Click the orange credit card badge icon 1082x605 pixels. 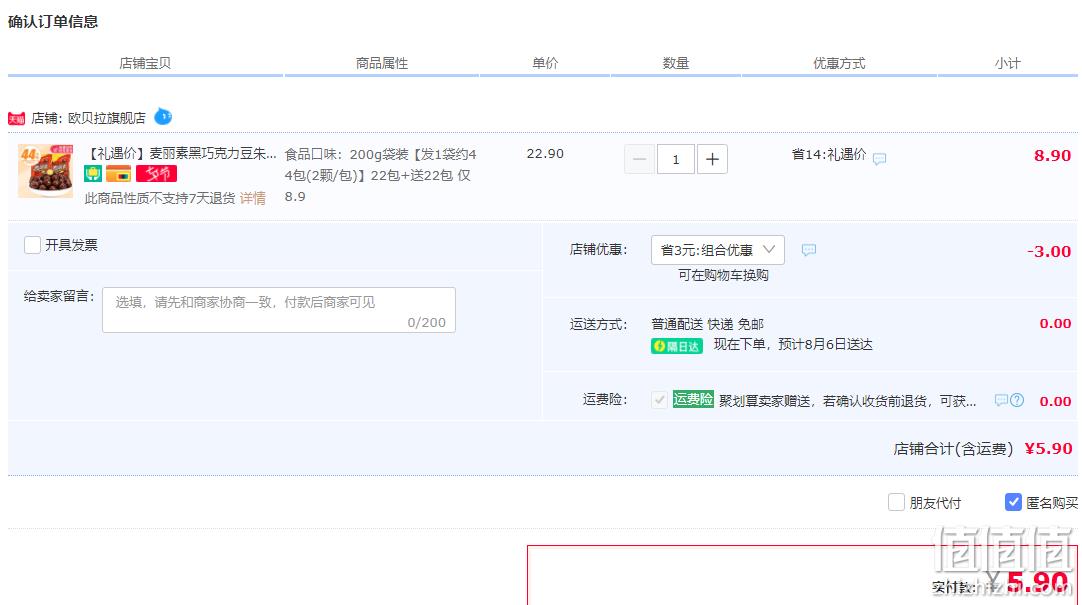(119, 174)
